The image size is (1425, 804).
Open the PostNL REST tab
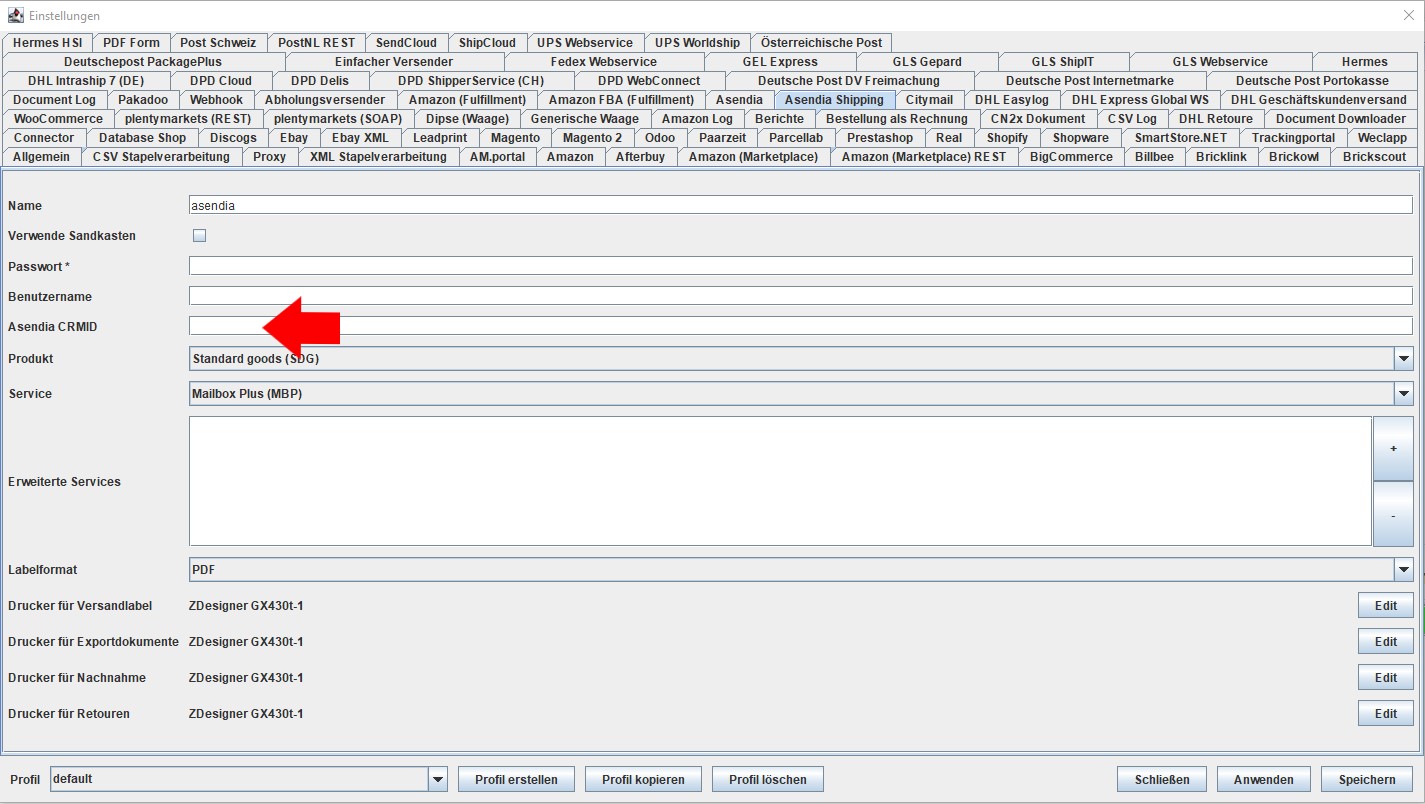[x=316, y=43]
